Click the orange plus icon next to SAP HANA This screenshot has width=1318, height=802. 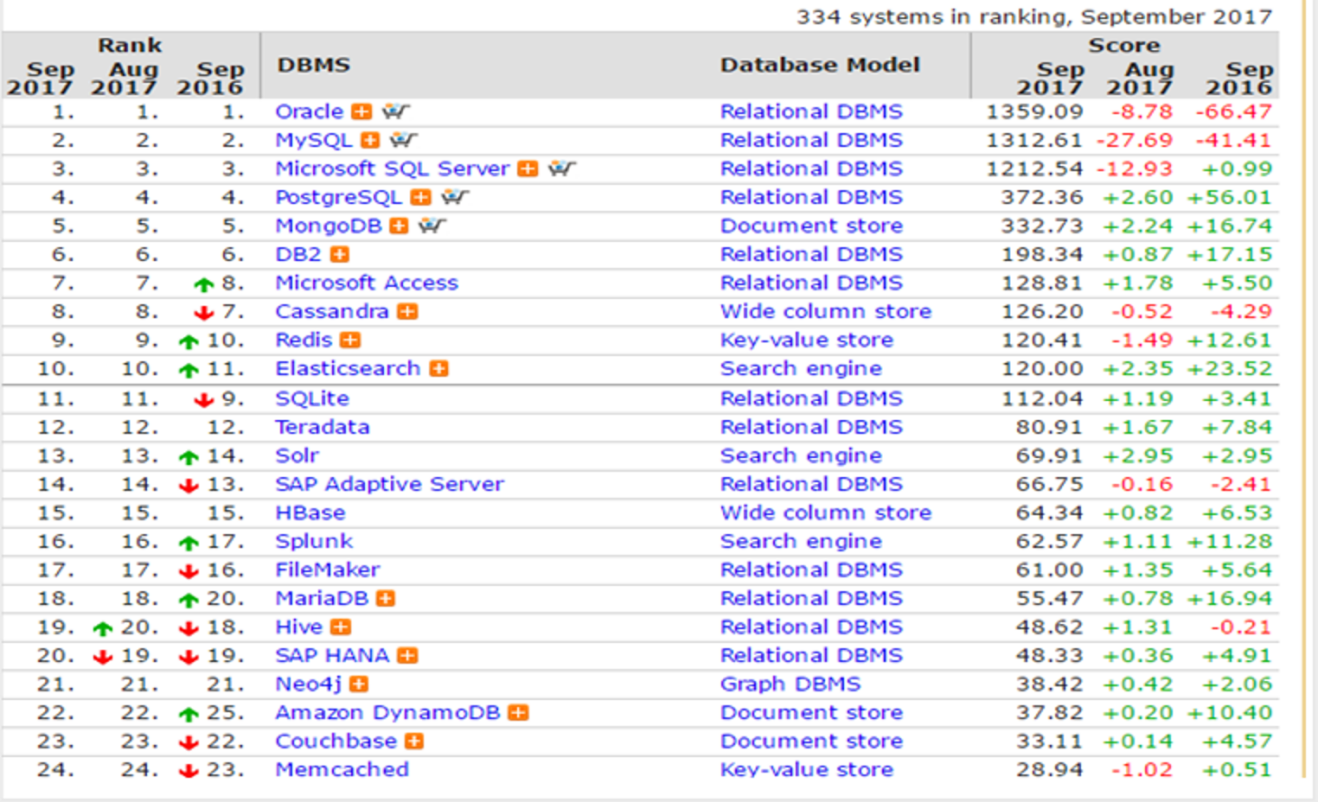408,656
